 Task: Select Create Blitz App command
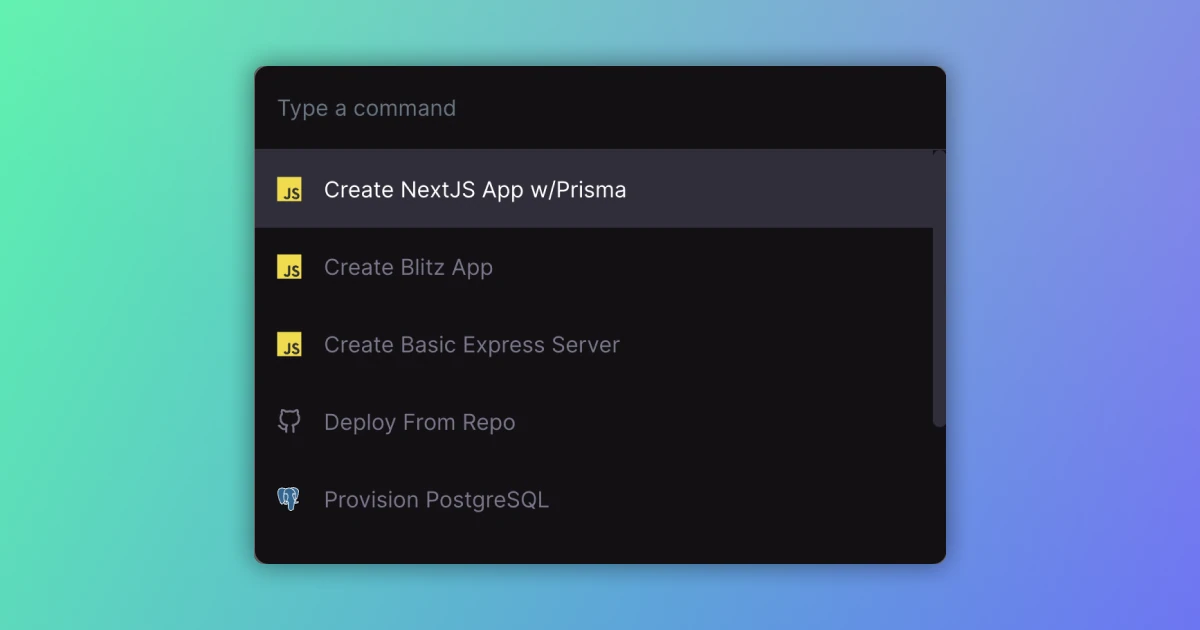(594, 267)
